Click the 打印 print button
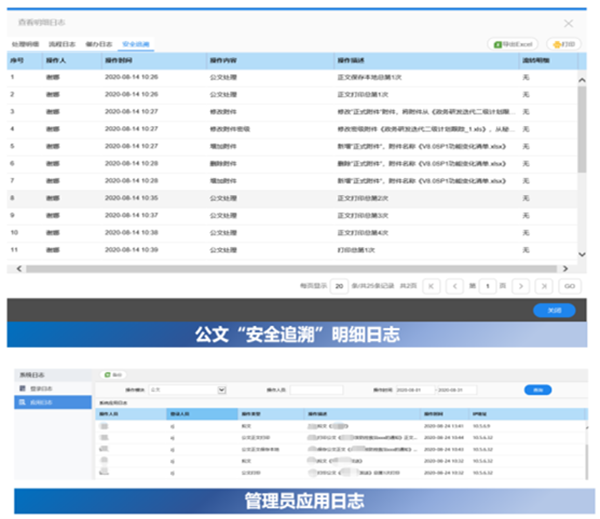Viewport: 600px width, 519px height. 564,45
